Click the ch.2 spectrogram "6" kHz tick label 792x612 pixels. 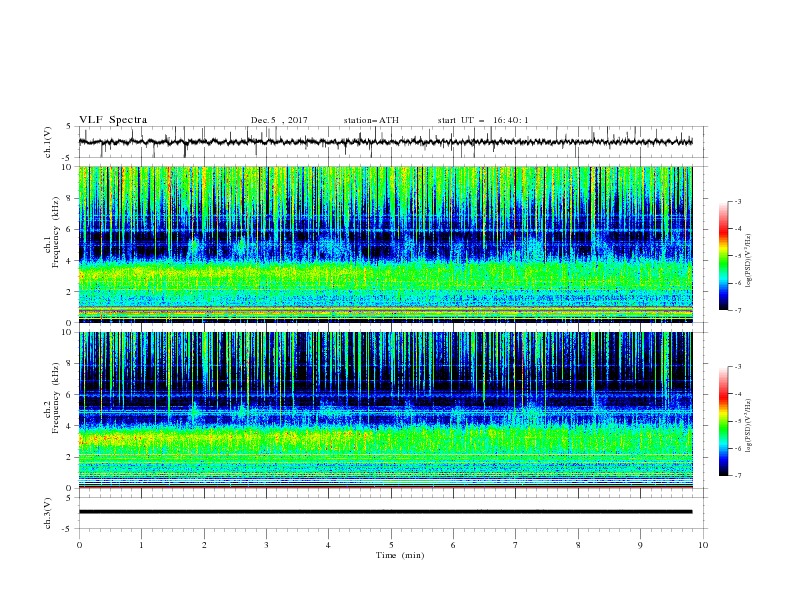coord(70,395)
